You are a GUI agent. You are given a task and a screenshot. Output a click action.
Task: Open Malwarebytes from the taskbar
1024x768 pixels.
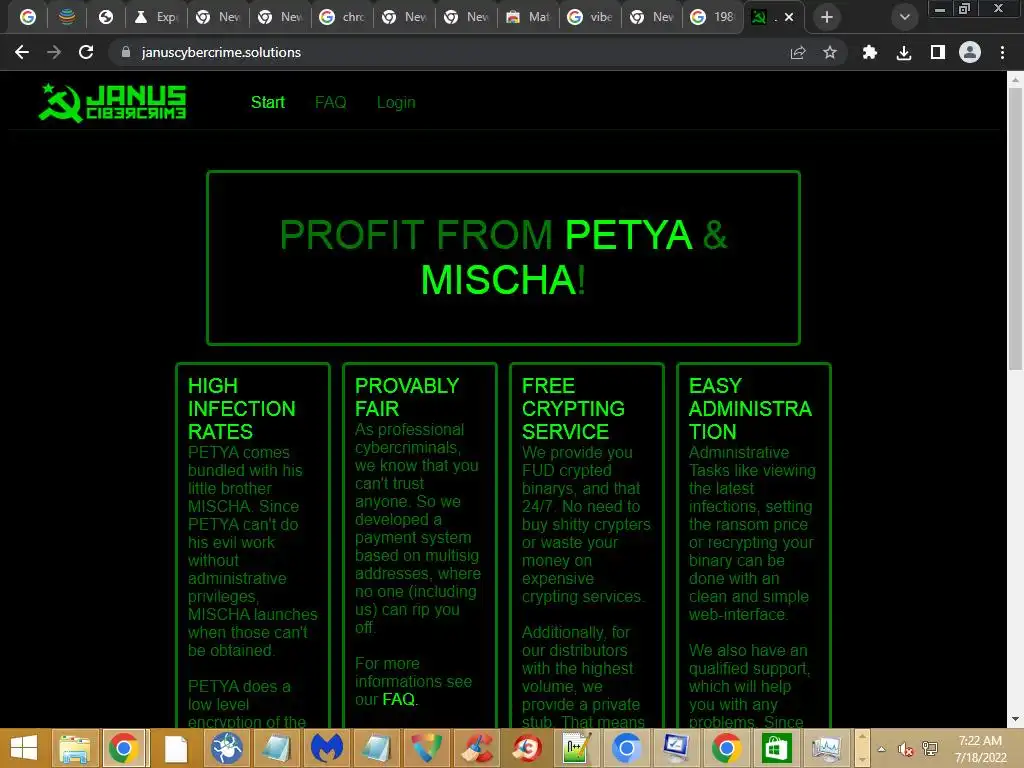tap(327, 748)
